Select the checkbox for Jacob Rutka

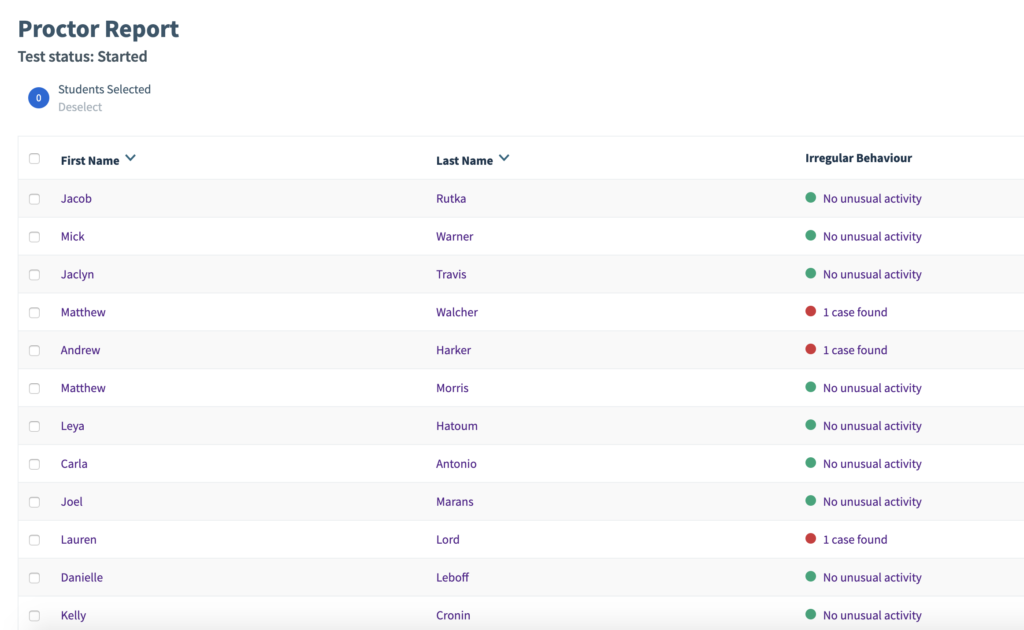pyautogui.click(x=35, y=199)
